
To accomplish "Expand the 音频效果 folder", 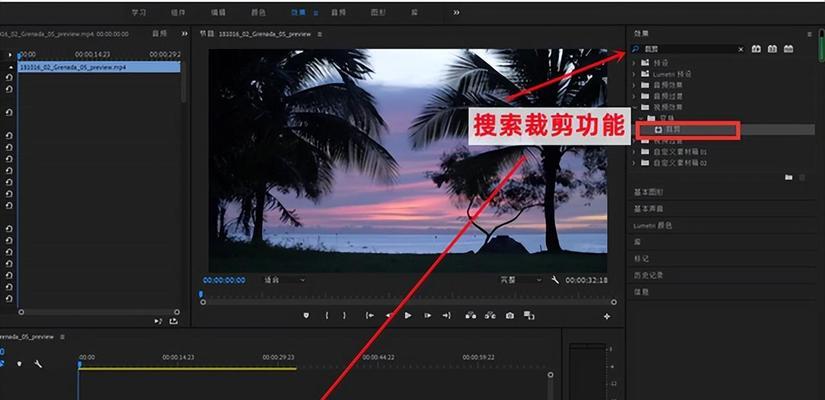I will click(633, 85).
